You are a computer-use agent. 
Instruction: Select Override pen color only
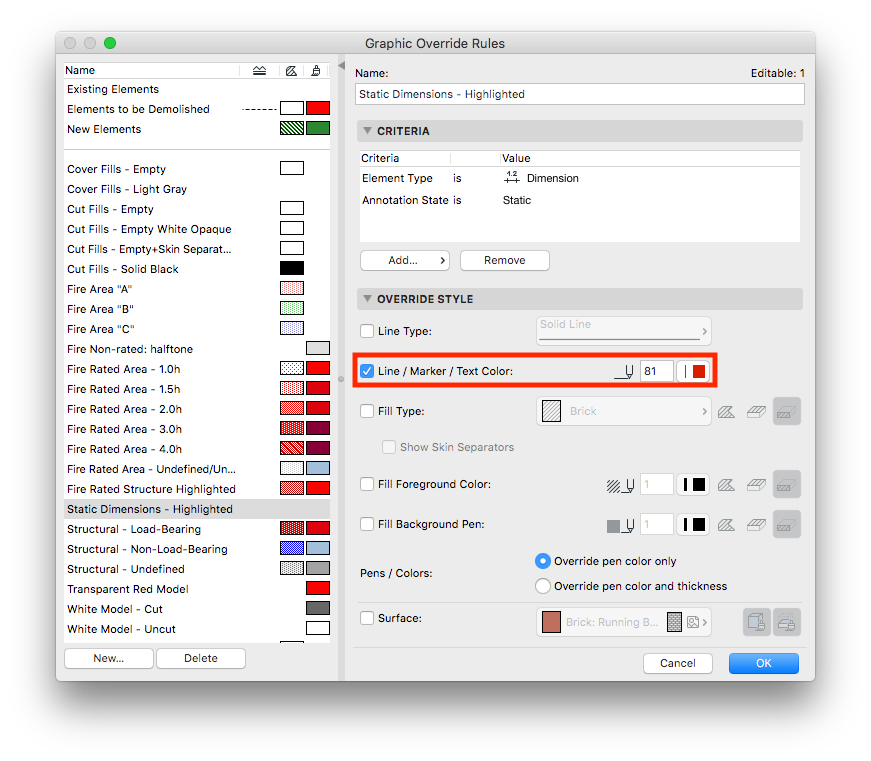(543, 562)
